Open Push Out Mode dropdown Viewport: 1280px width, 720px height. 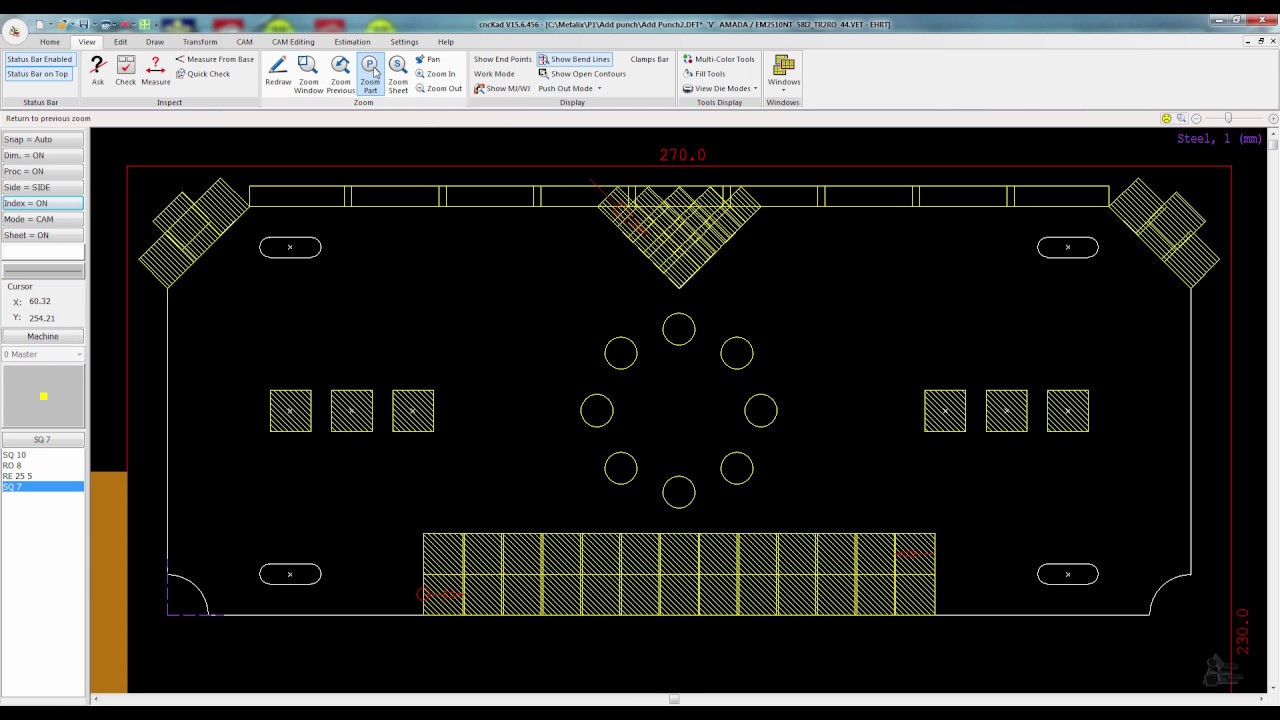pos(570,88)
